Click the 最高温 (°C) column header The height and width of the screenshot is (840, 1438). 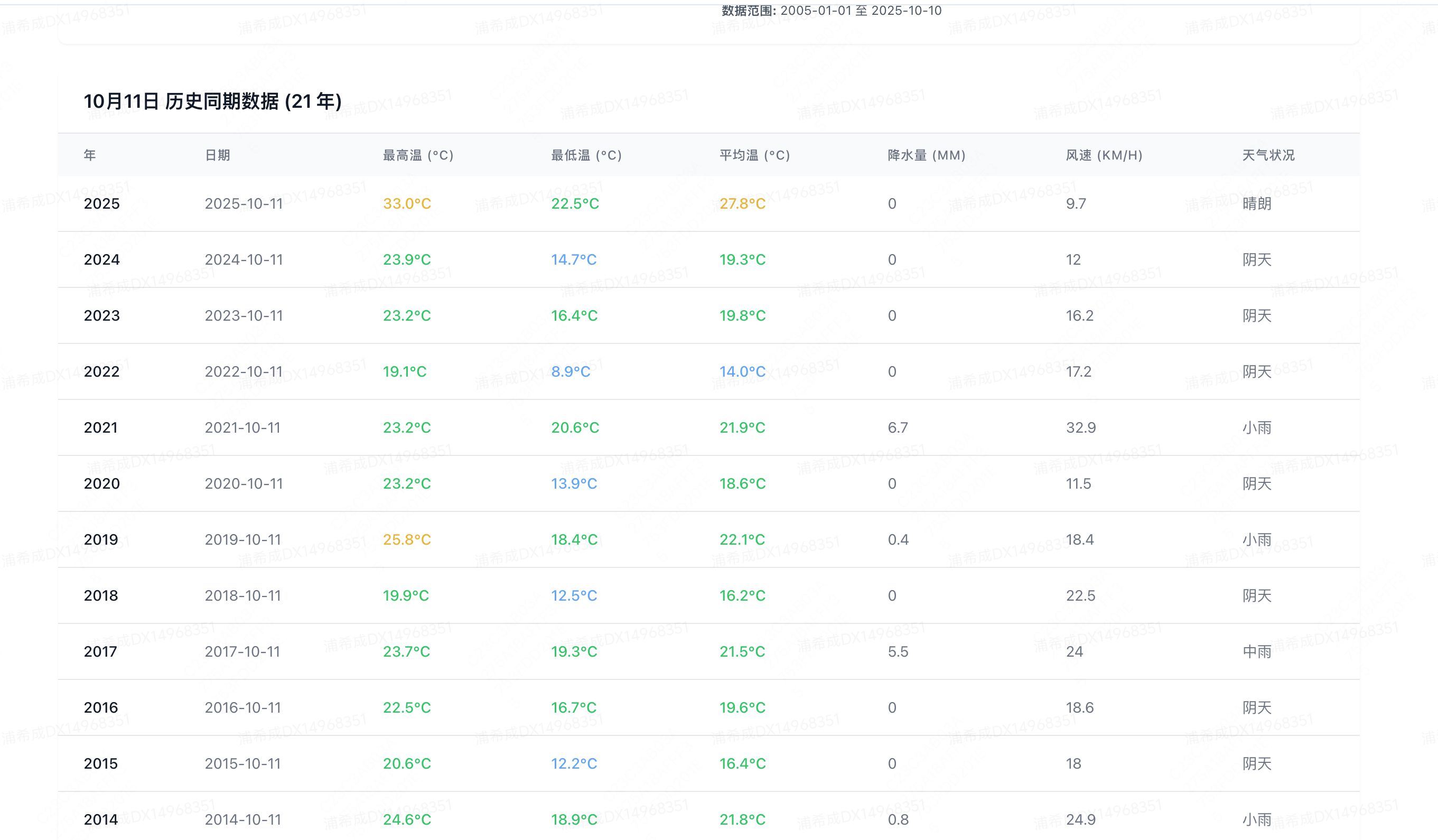(x=418, y=155)
